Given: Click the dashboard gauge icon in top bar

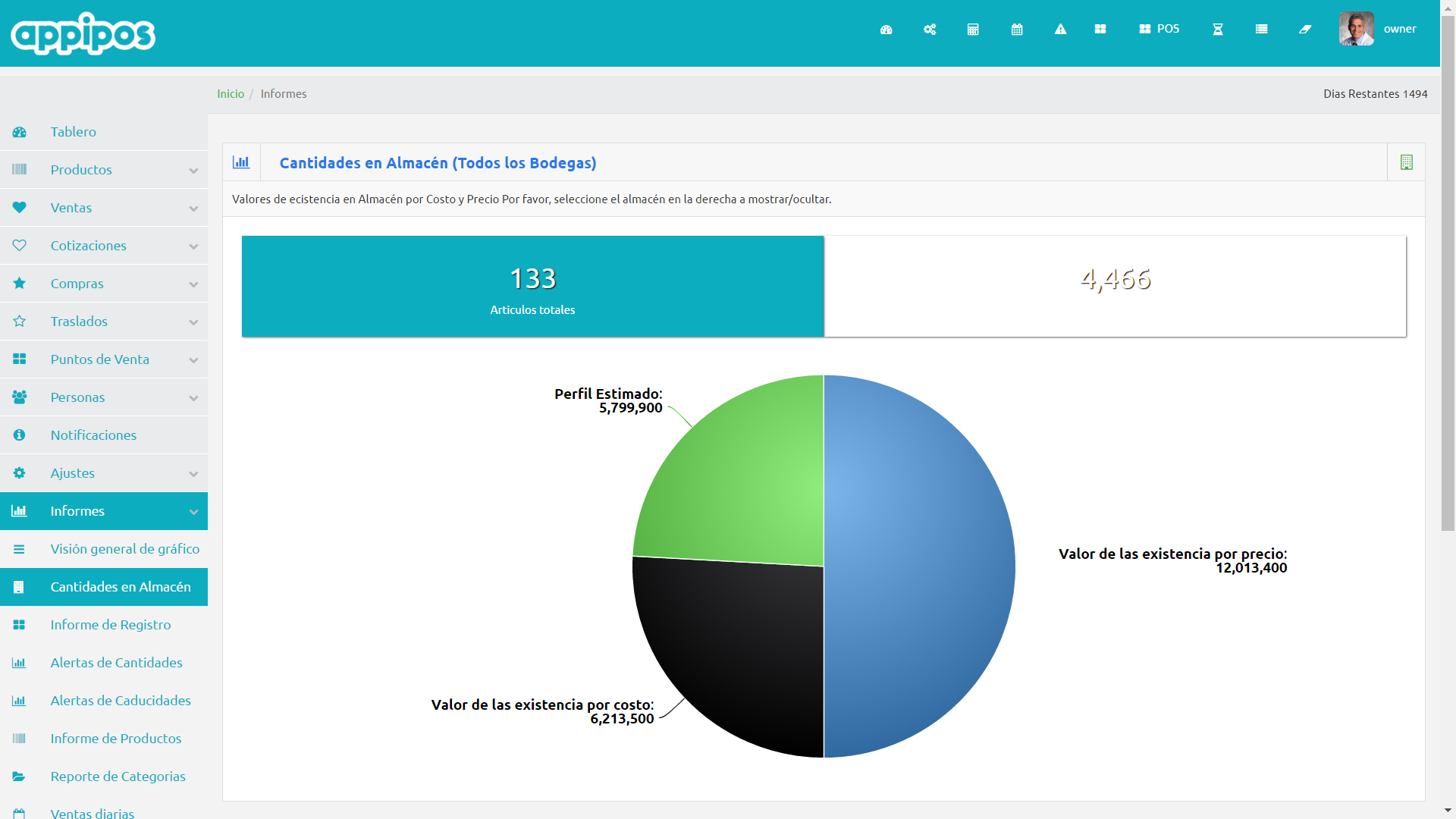Looking at the screenshot, I should [x=886, y=30].
